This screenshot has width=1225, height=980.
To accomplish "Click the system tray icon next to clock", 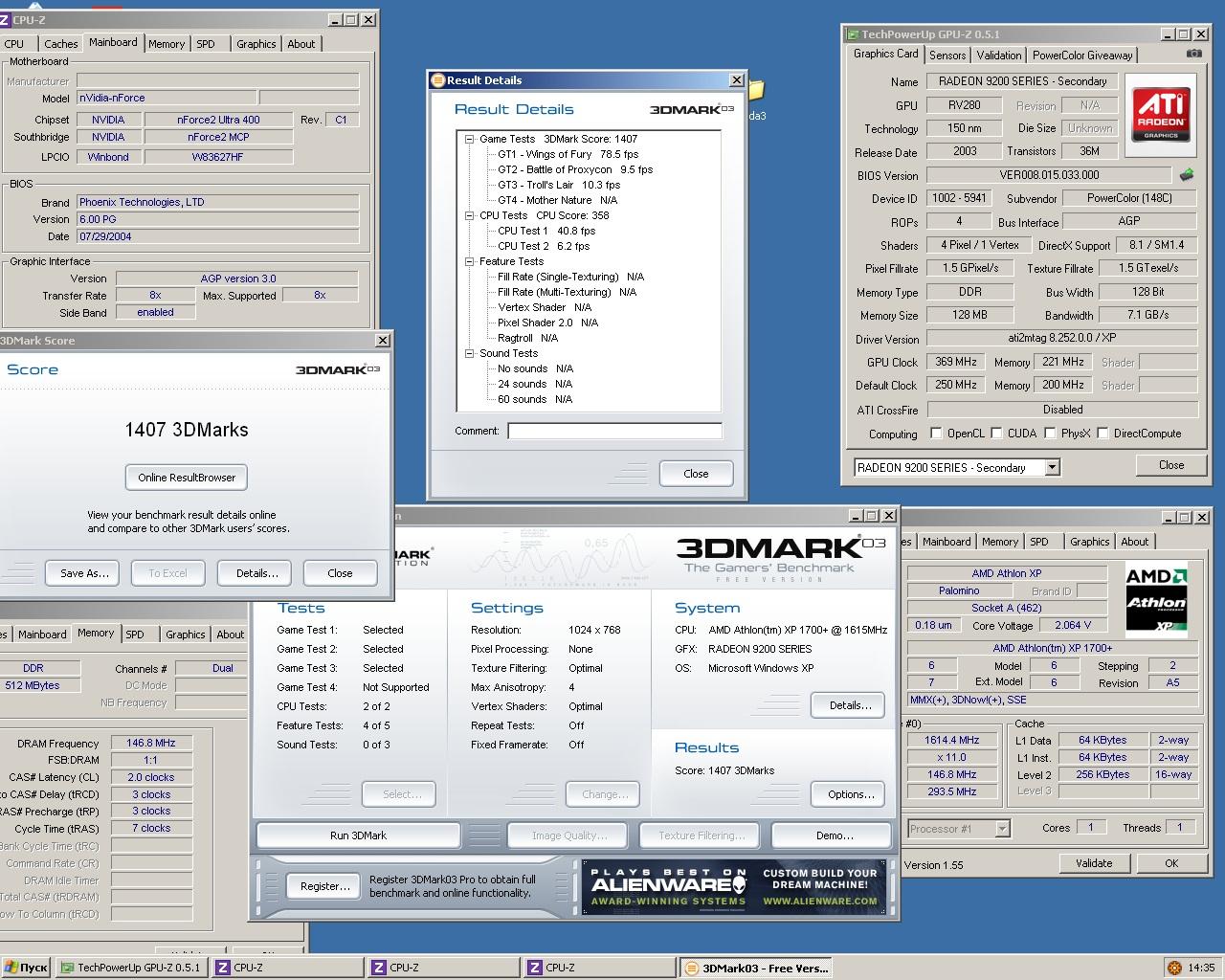I will (1173, 968).
